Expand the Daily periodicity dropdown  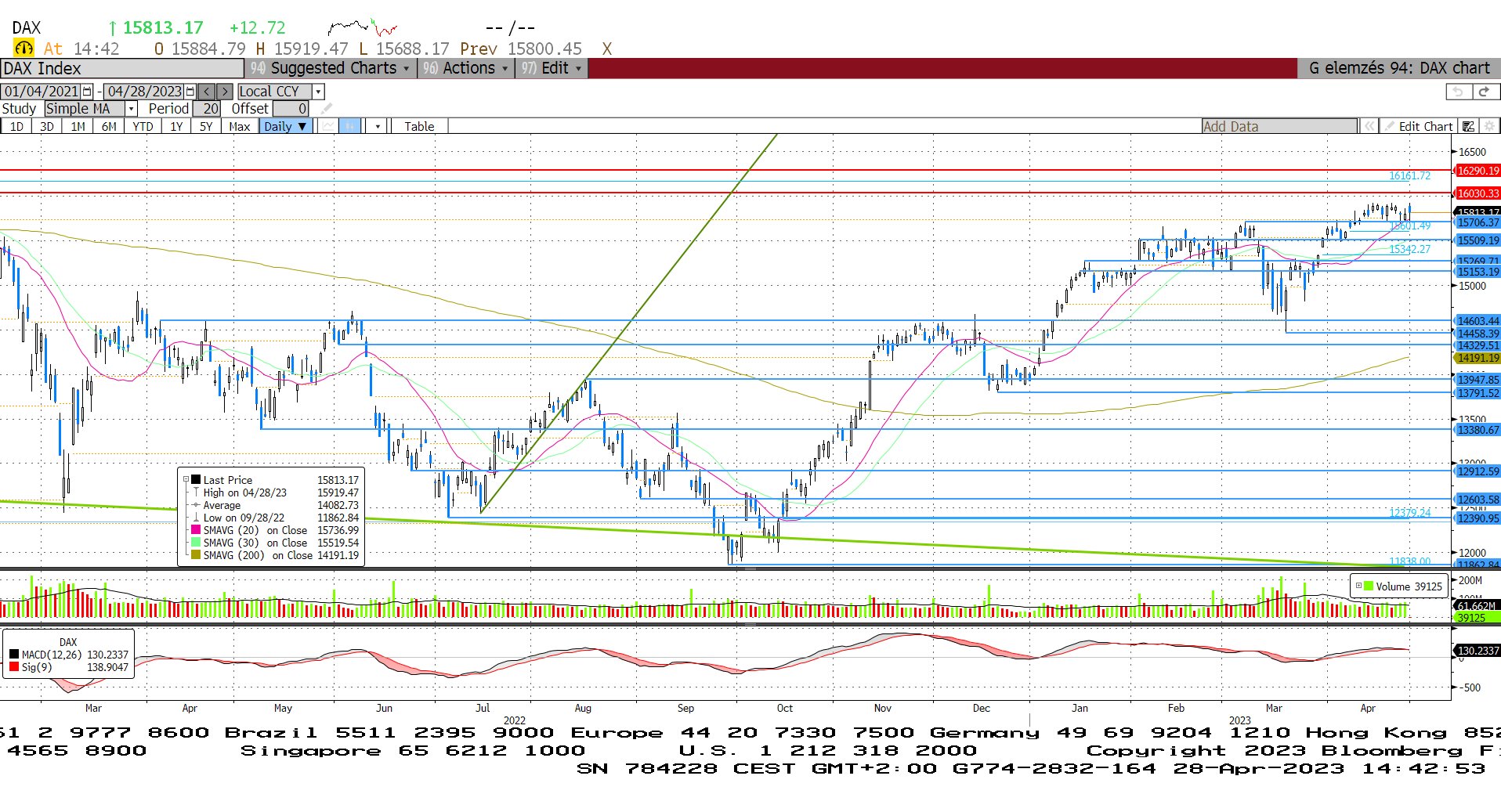[x=285, y=126]
